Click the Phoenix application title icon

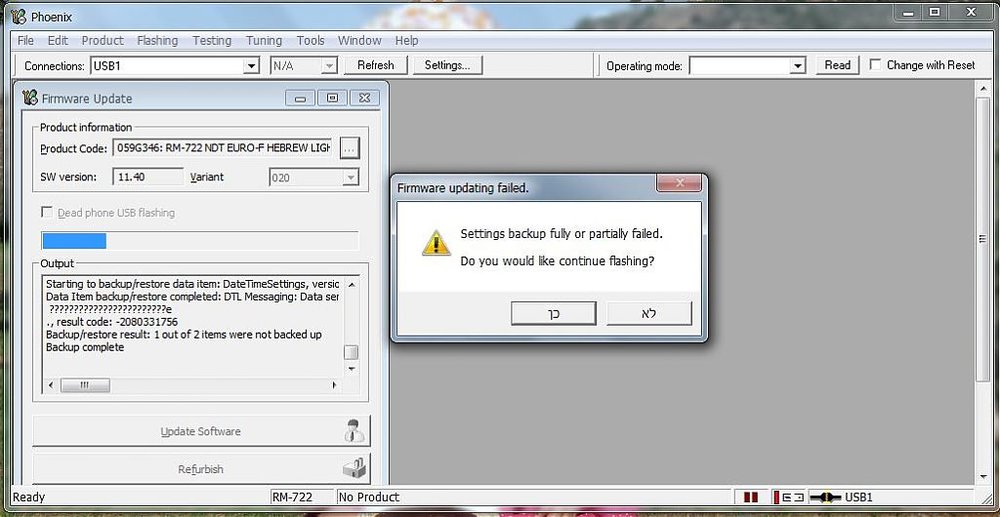pyautogui.click(x=19, y=16)
